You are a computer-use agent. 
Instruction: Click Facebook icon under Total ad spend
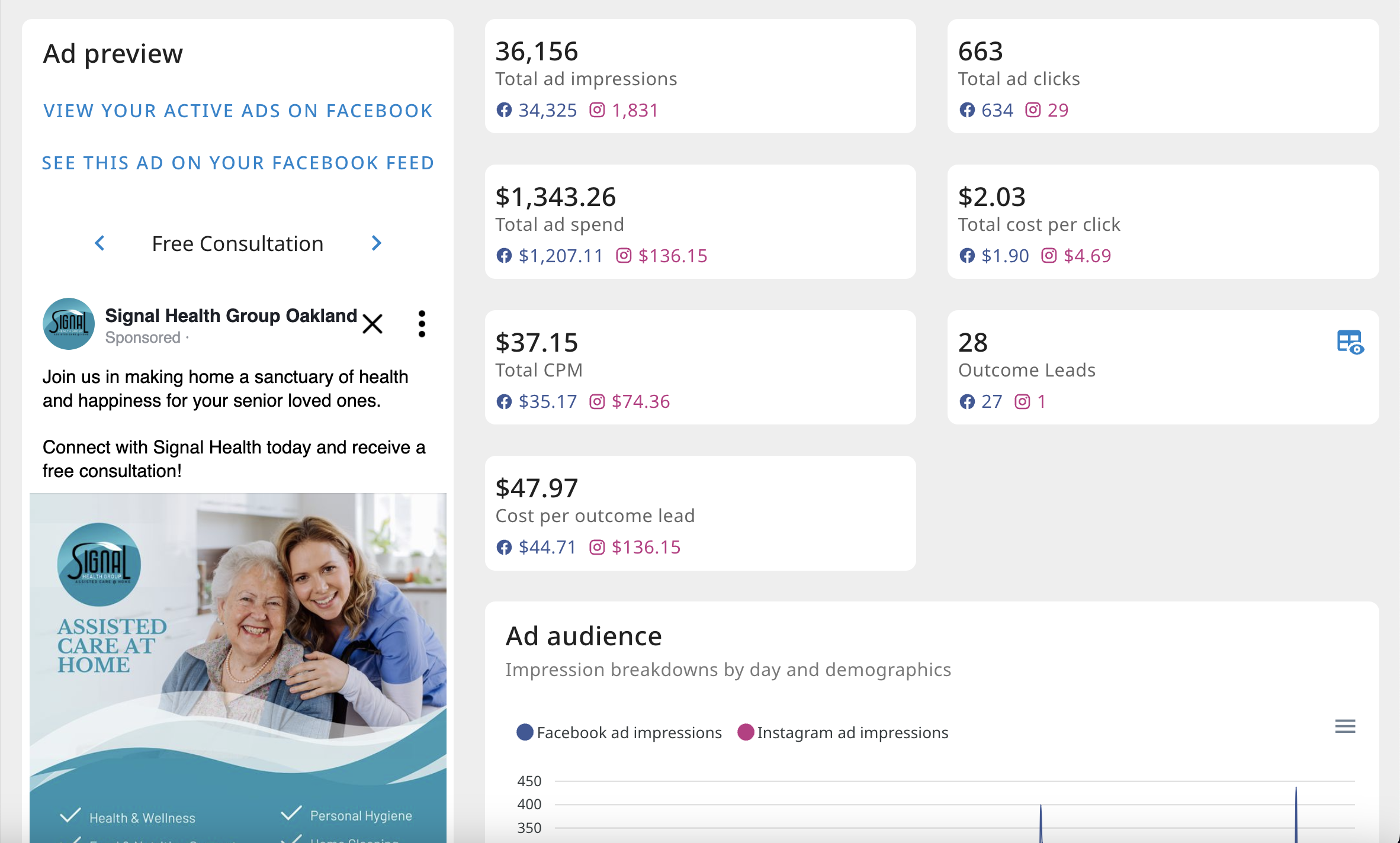[504, 256]
